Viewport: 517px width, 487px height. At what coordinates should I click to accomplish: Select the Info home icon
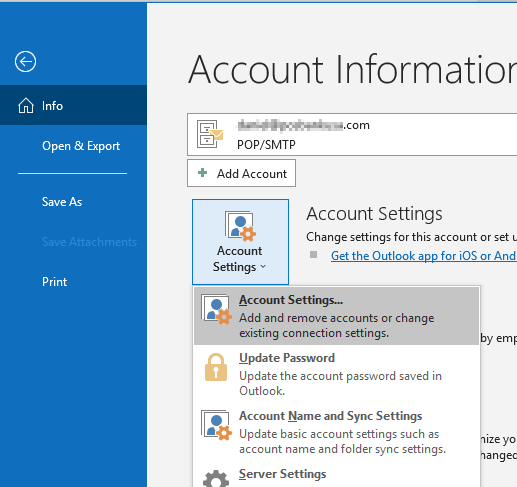(x=26, y=106)
